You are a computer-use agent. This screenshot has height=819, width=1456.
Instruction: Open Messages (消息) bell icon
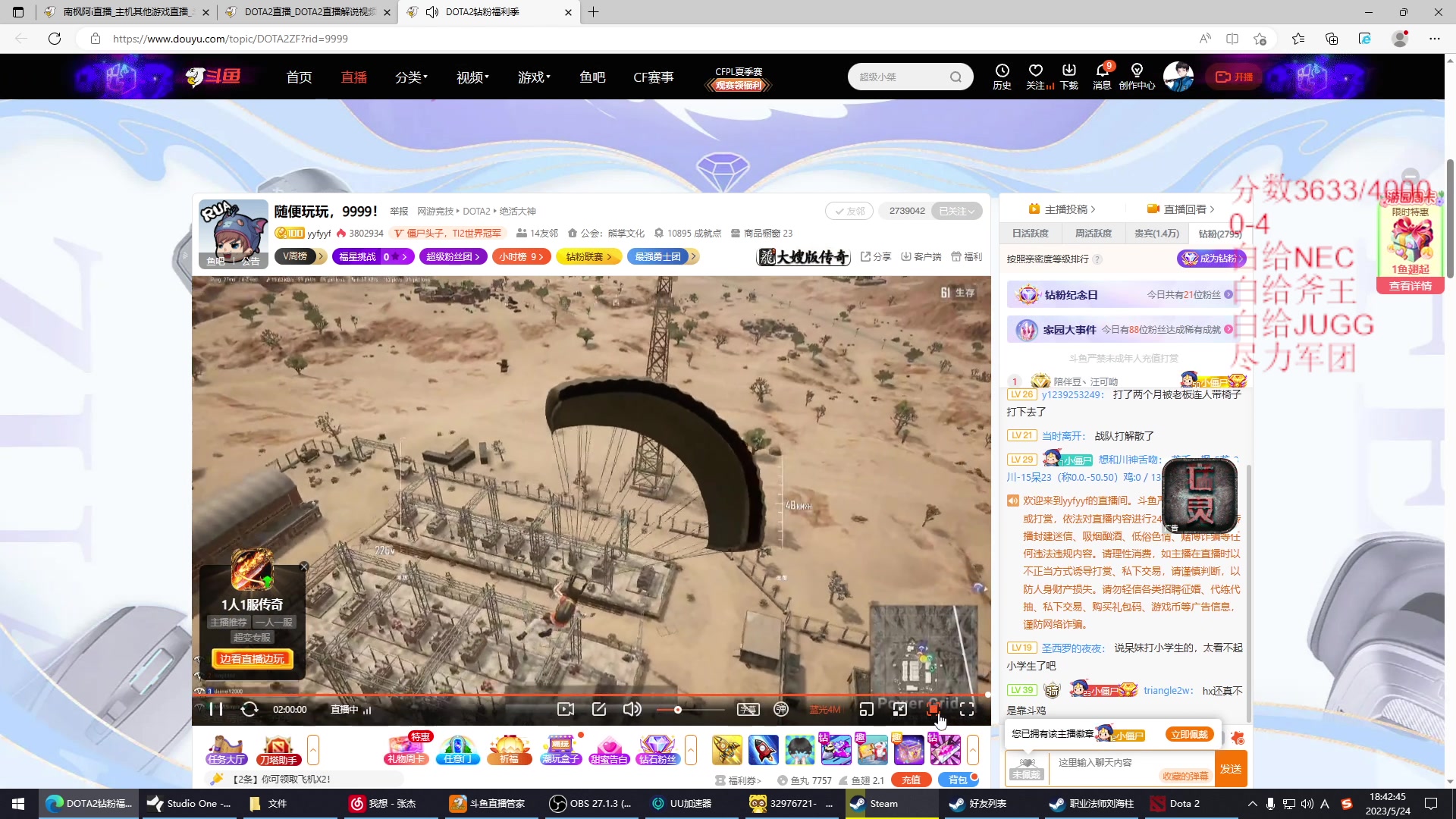[1102, 77]
